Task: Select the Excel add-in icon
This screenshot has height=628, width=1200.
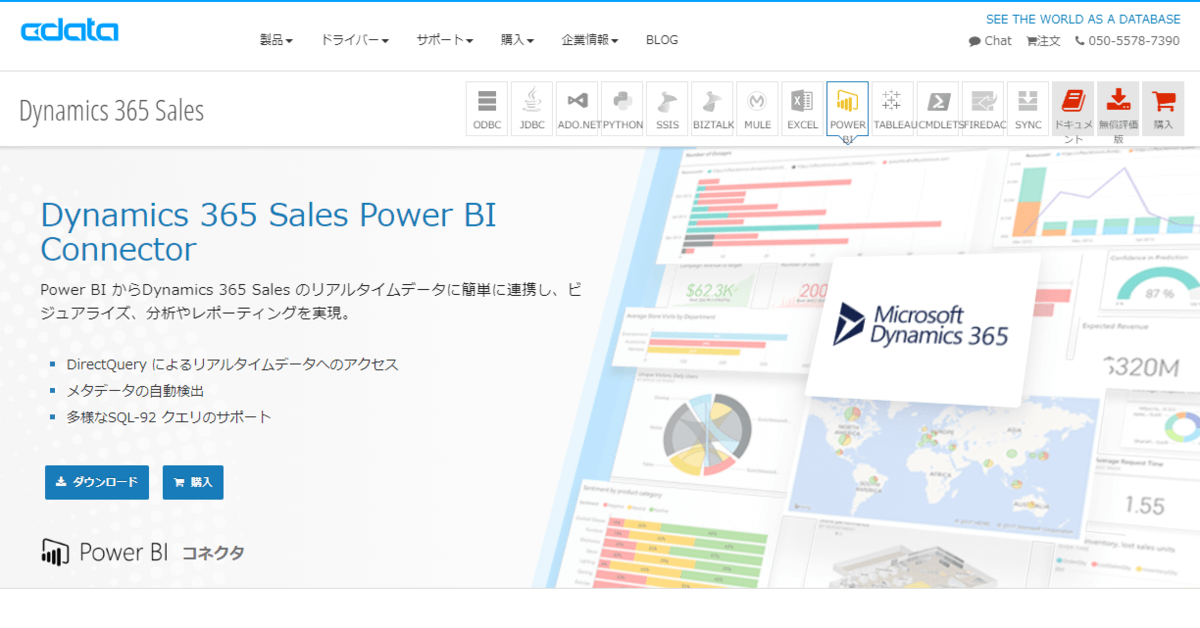Action: click(x=802, y=108)
